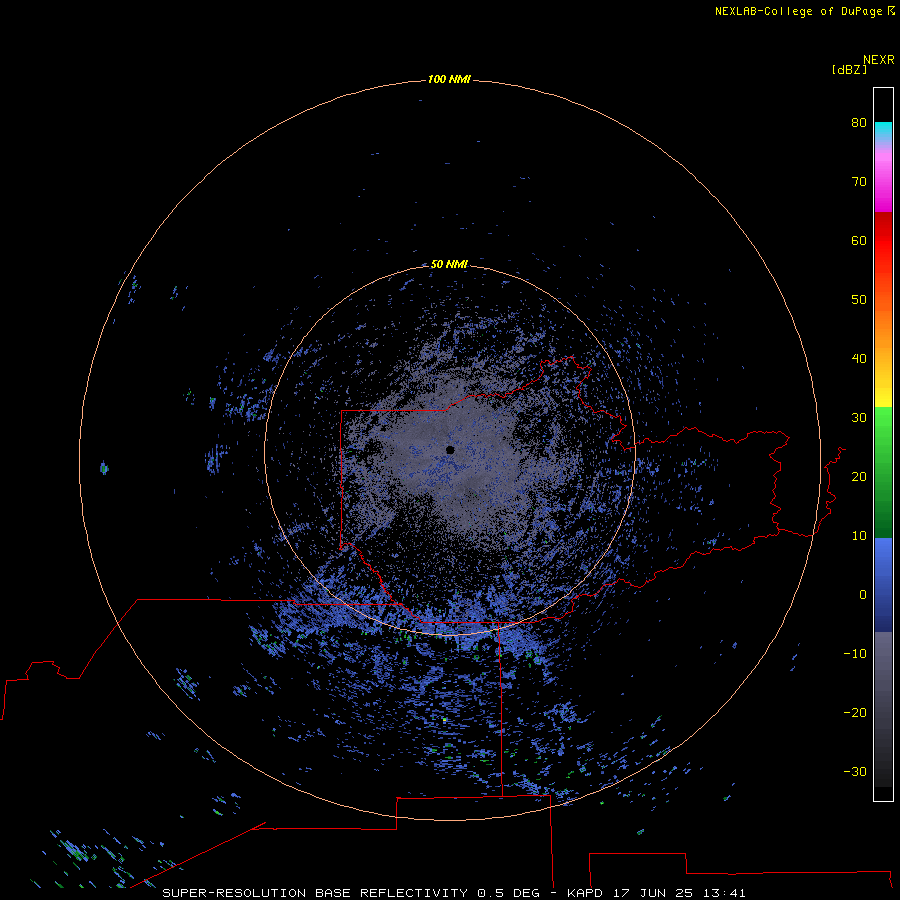Click the KAPD station identifier in caption

pos(585,893)
